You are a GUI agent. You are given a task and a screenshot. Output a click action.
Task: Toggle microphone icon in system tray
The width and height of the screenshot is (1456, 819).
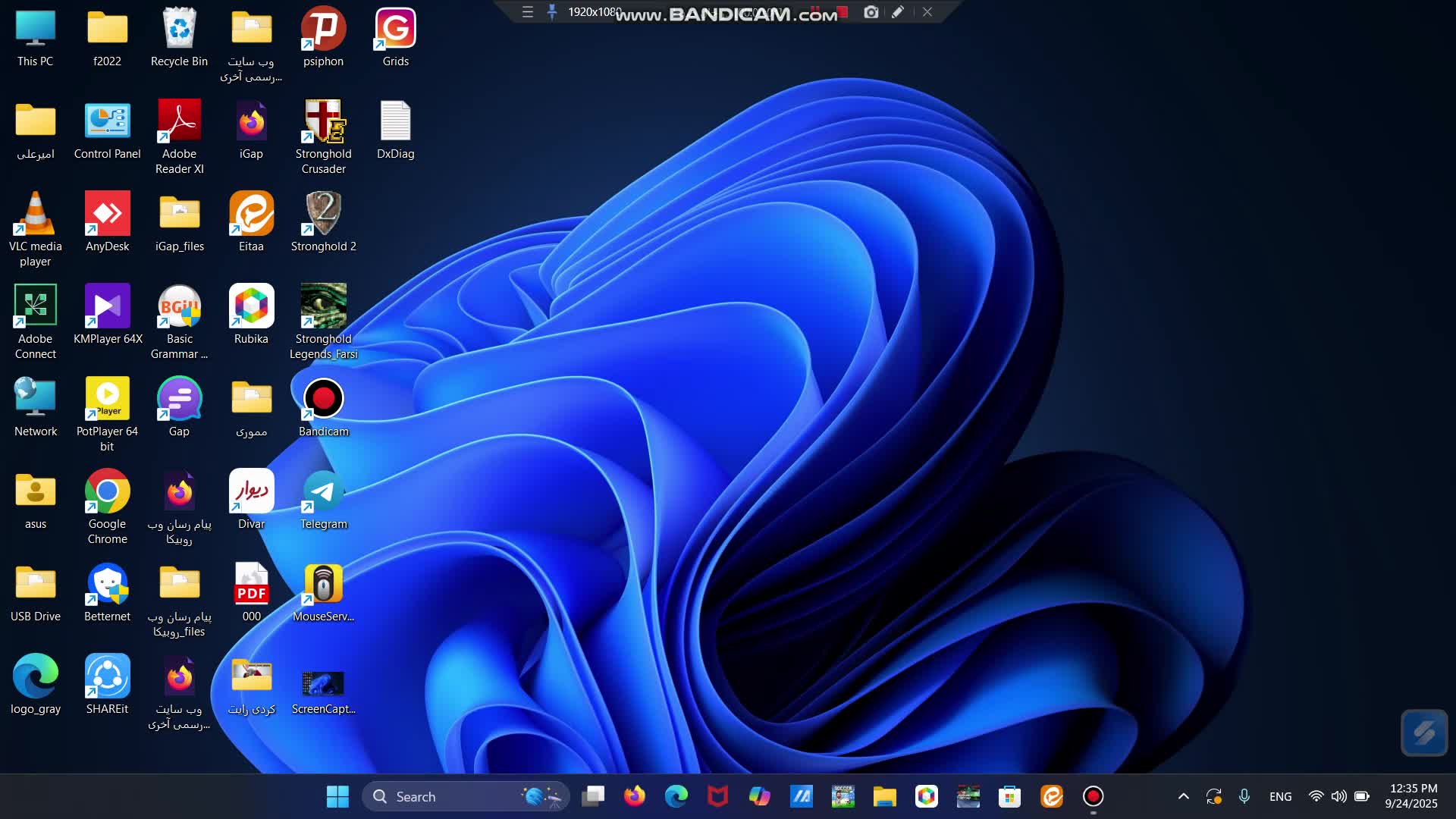(1244, 796)
